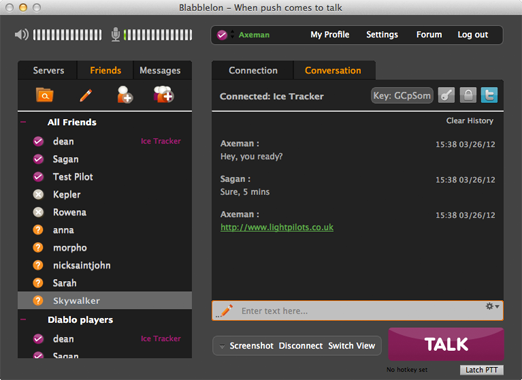Open the Connection tab

pos(253,70)
